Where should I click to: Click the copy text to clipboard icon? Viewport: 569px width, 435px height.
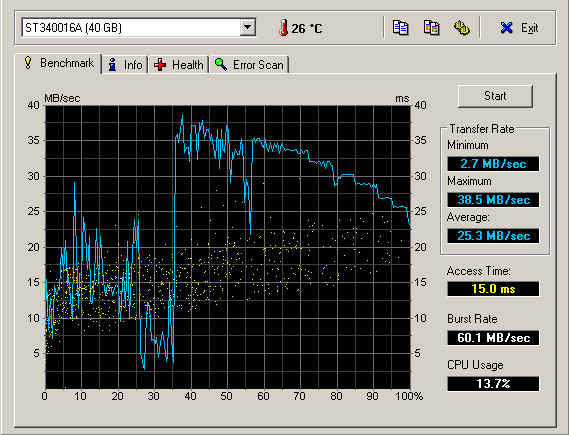click(400, 28)
